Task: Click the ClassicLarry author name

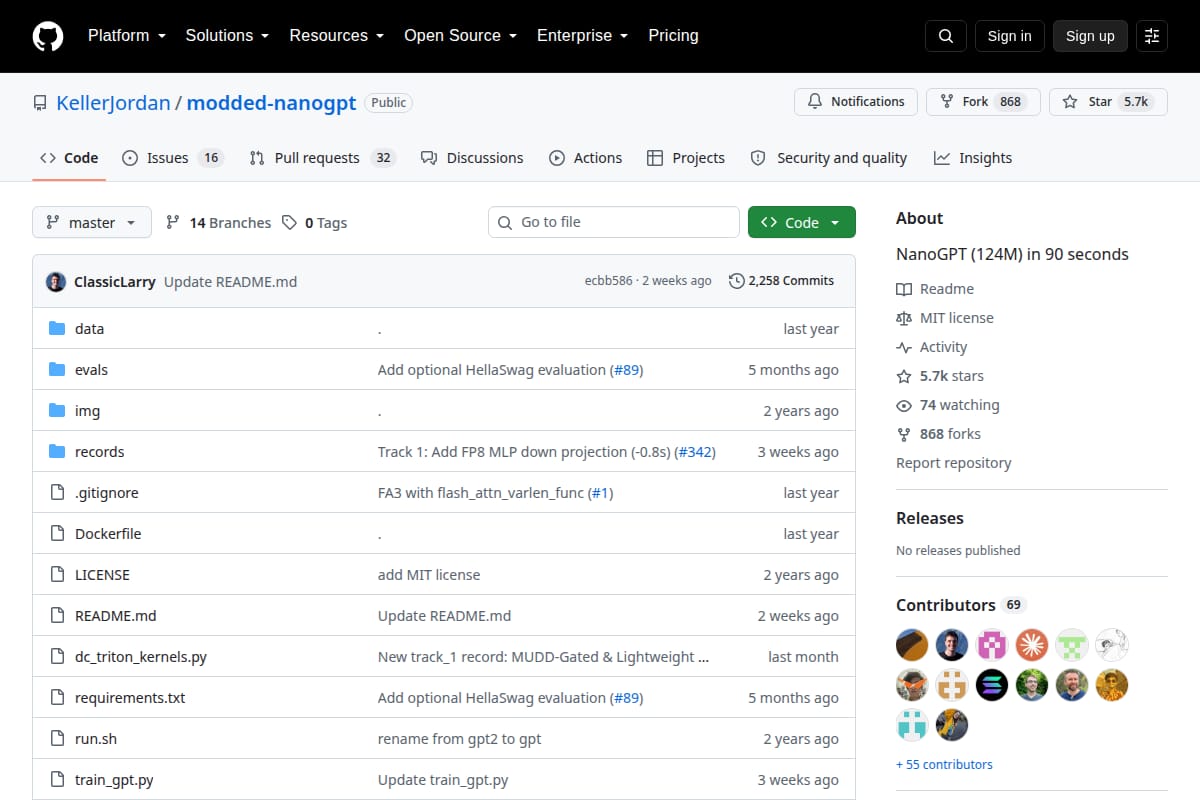Action: pyautogui.click(x=115, y=281)
